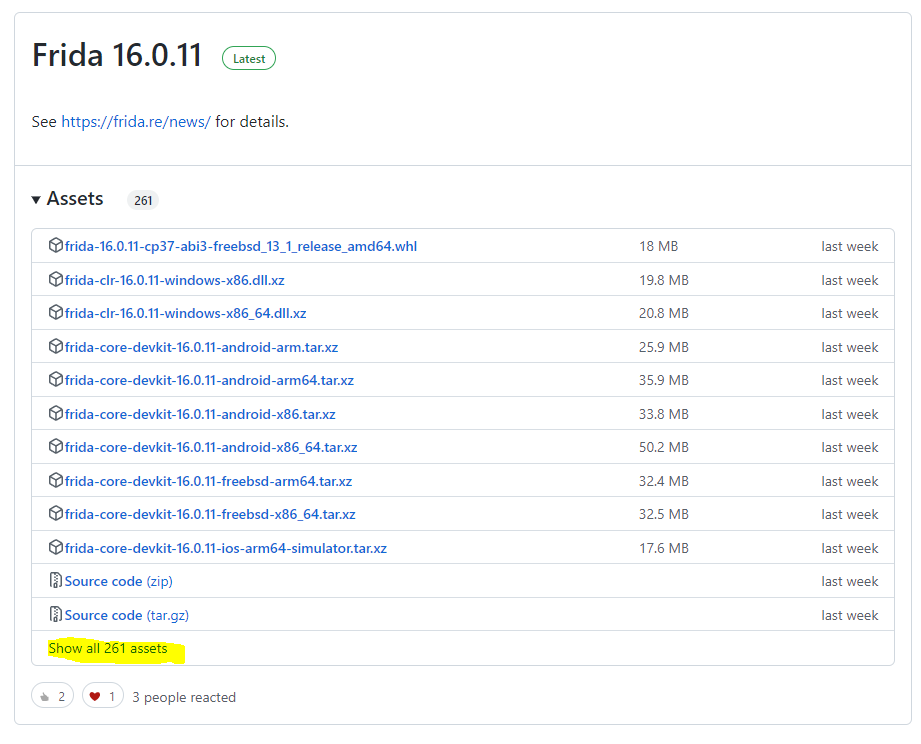The width and height of the screenshot is (921, 744).
Task: Click the package icon beside frida-clr windows-x86_64.dll.xz
Action: [x=55, y=312]
